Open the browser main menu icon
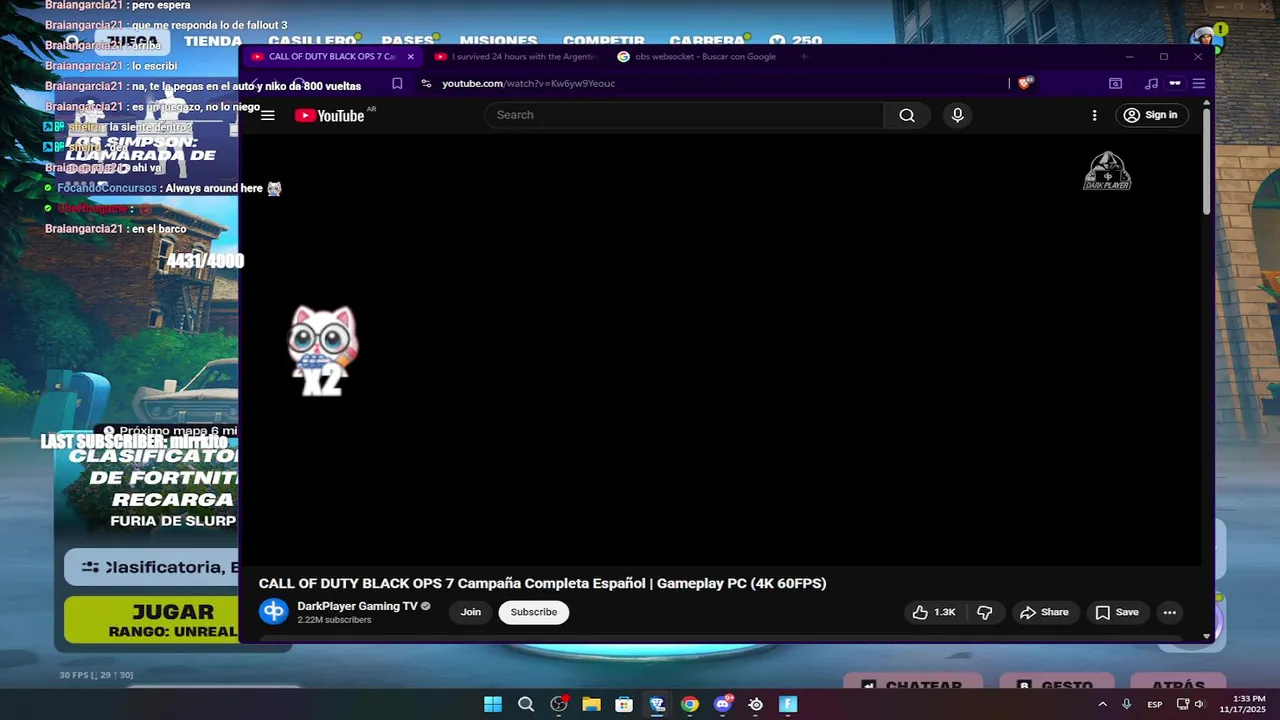This screenshot has width=1280, height=720. 1198,84
